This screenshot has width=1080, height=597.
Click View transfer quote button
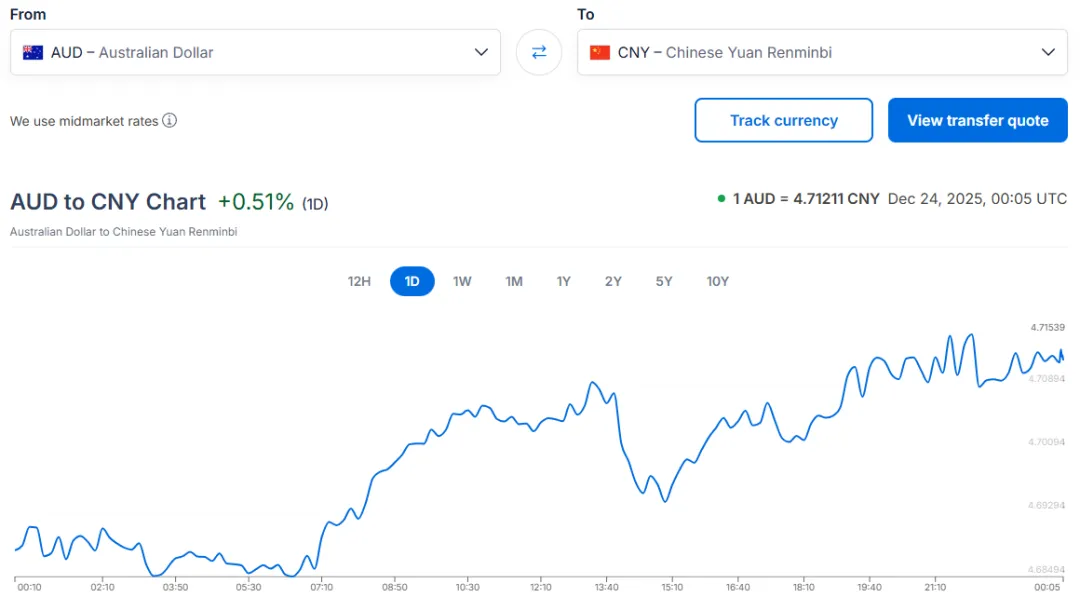(x=978, y=120)
